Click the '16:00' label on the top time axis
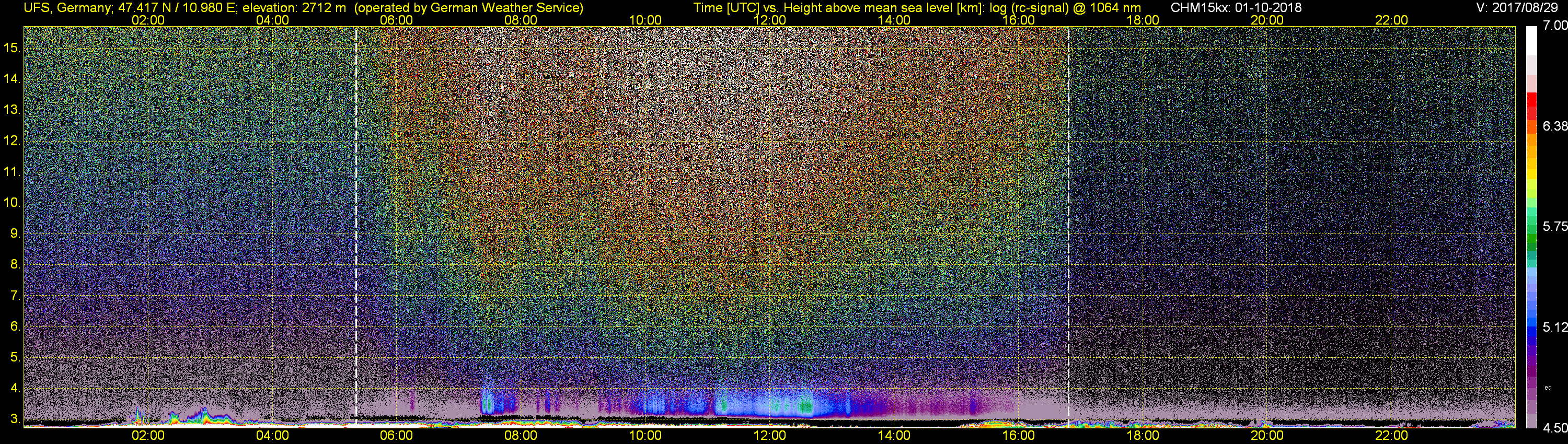 click(1018, 20)
